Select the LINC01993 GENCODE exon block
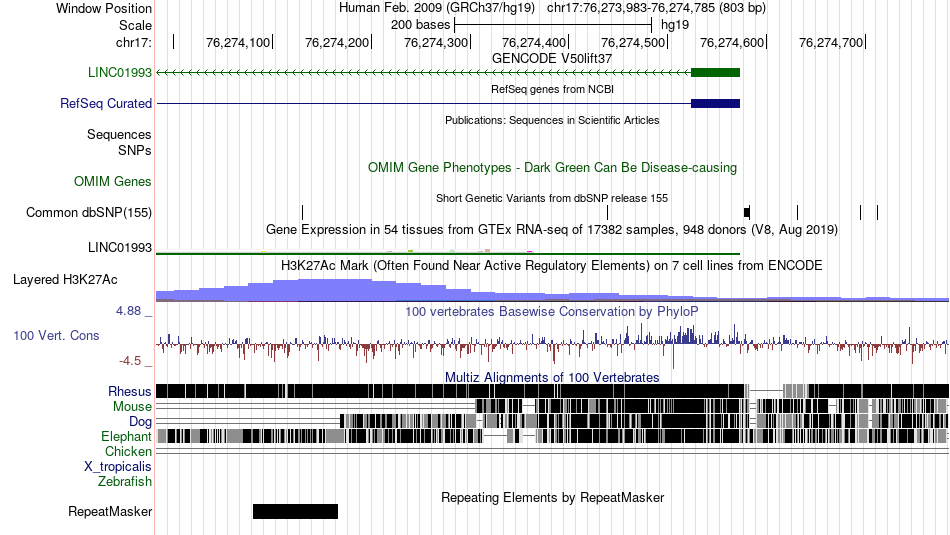Image resolution: width=950 pixels, height=535 pixels. tap(716, 73)
